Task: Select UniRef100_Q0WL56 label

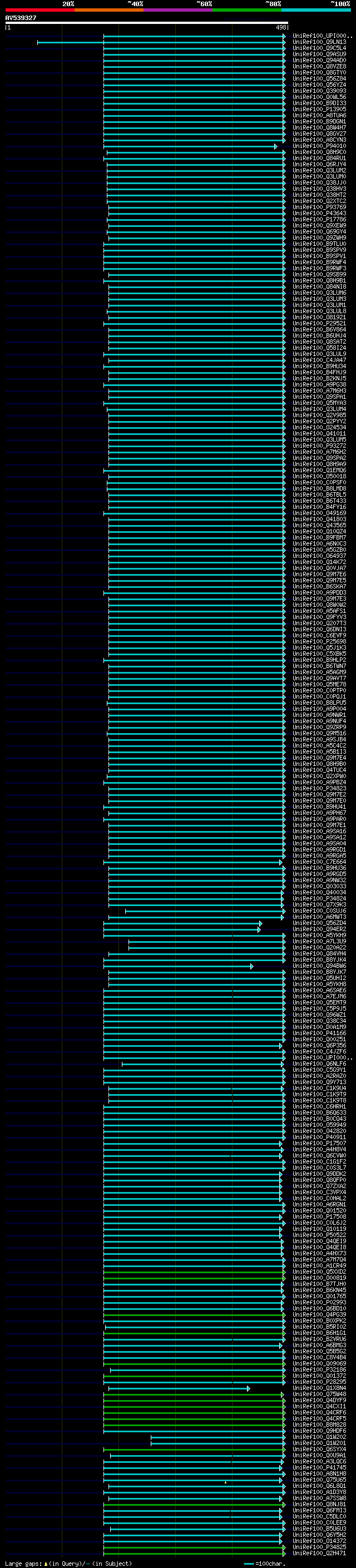Action: (319, 97)
